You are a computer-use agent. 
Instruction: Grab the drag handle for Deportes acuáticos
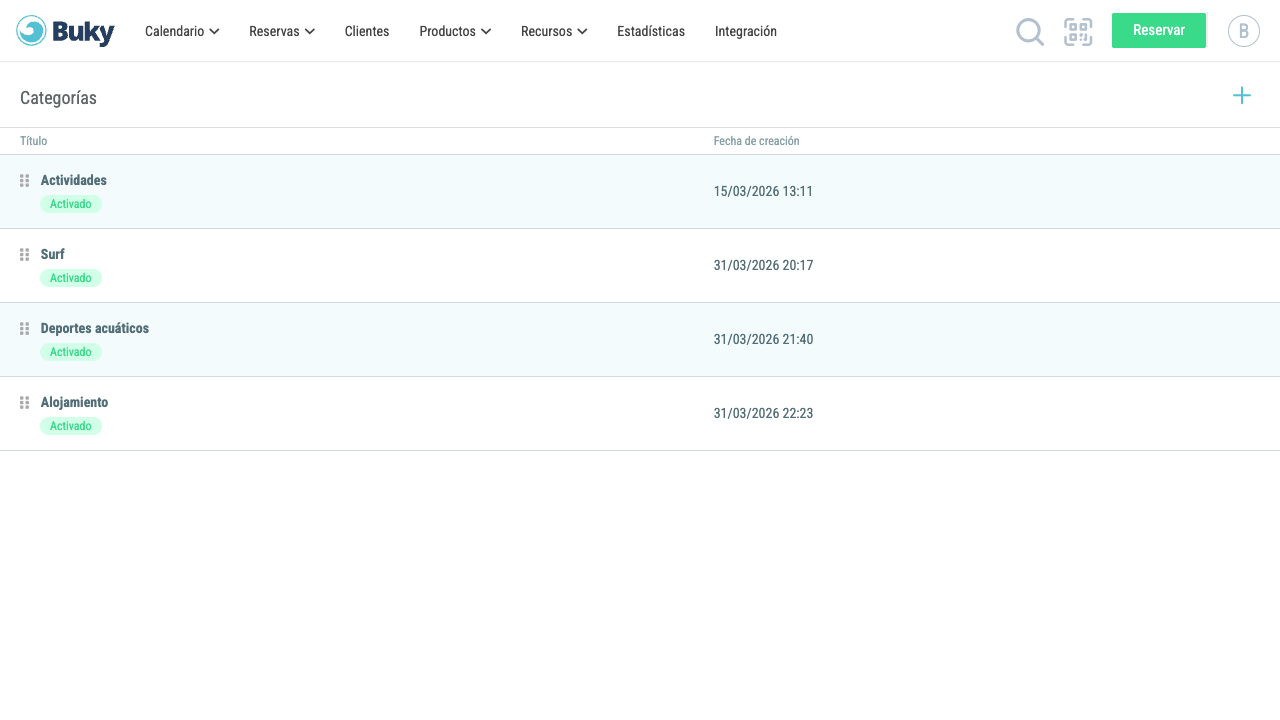25,328
